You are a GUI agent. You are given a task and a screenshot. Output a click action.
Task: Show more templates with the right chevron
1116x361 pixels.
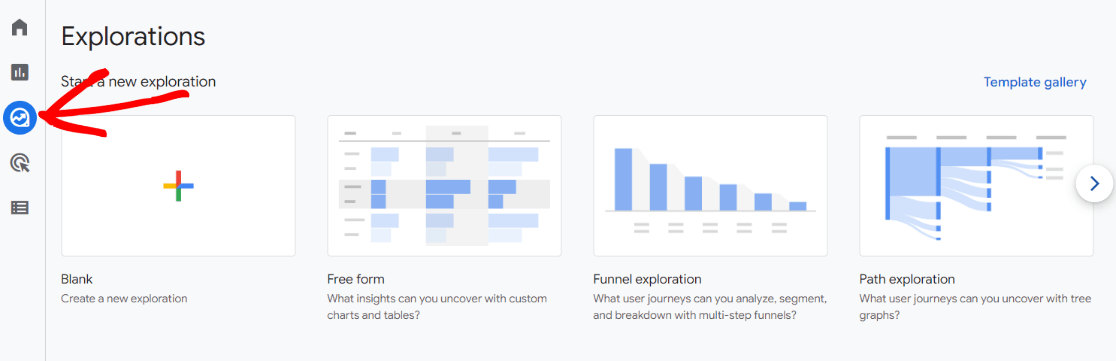[x=1094, y=184]
